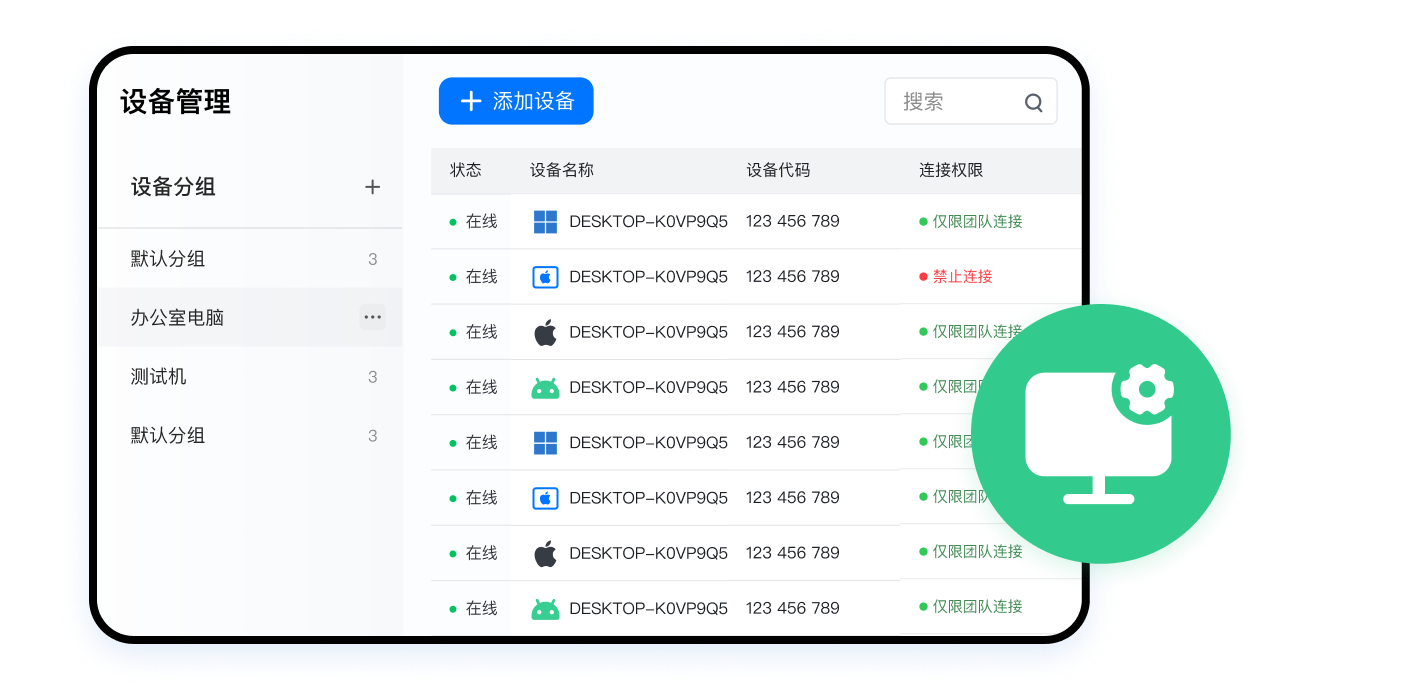Click the 设备分组 section heading
The width and height of the screenshot is (1410, 686).
click(173, 187)
